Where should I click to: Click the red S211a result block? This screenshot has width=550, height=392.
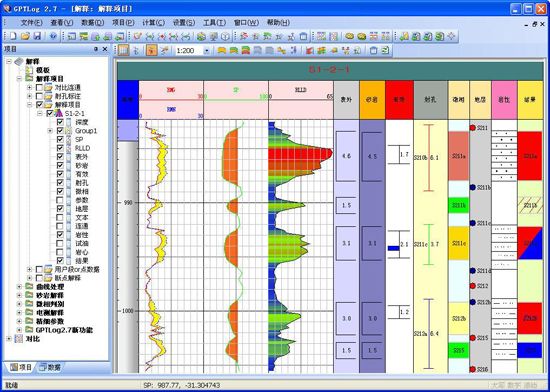[530, 156]
